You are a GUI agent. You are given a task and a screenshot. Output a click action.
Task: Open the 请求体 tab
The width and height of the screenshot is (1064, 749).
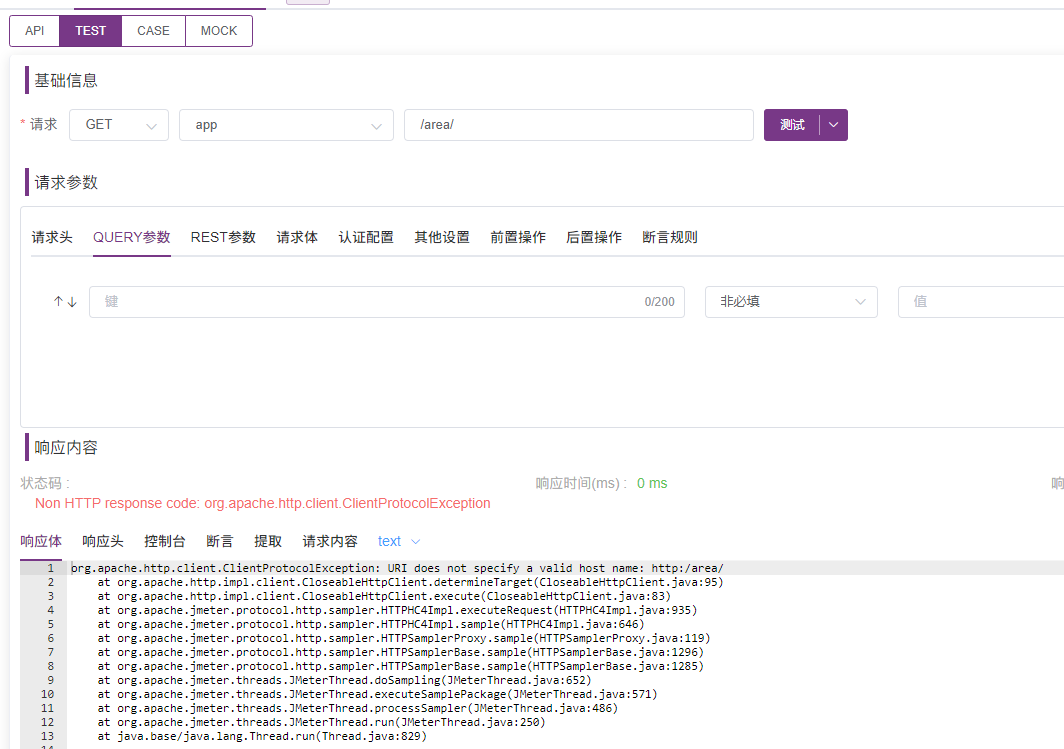pos(297,237)
